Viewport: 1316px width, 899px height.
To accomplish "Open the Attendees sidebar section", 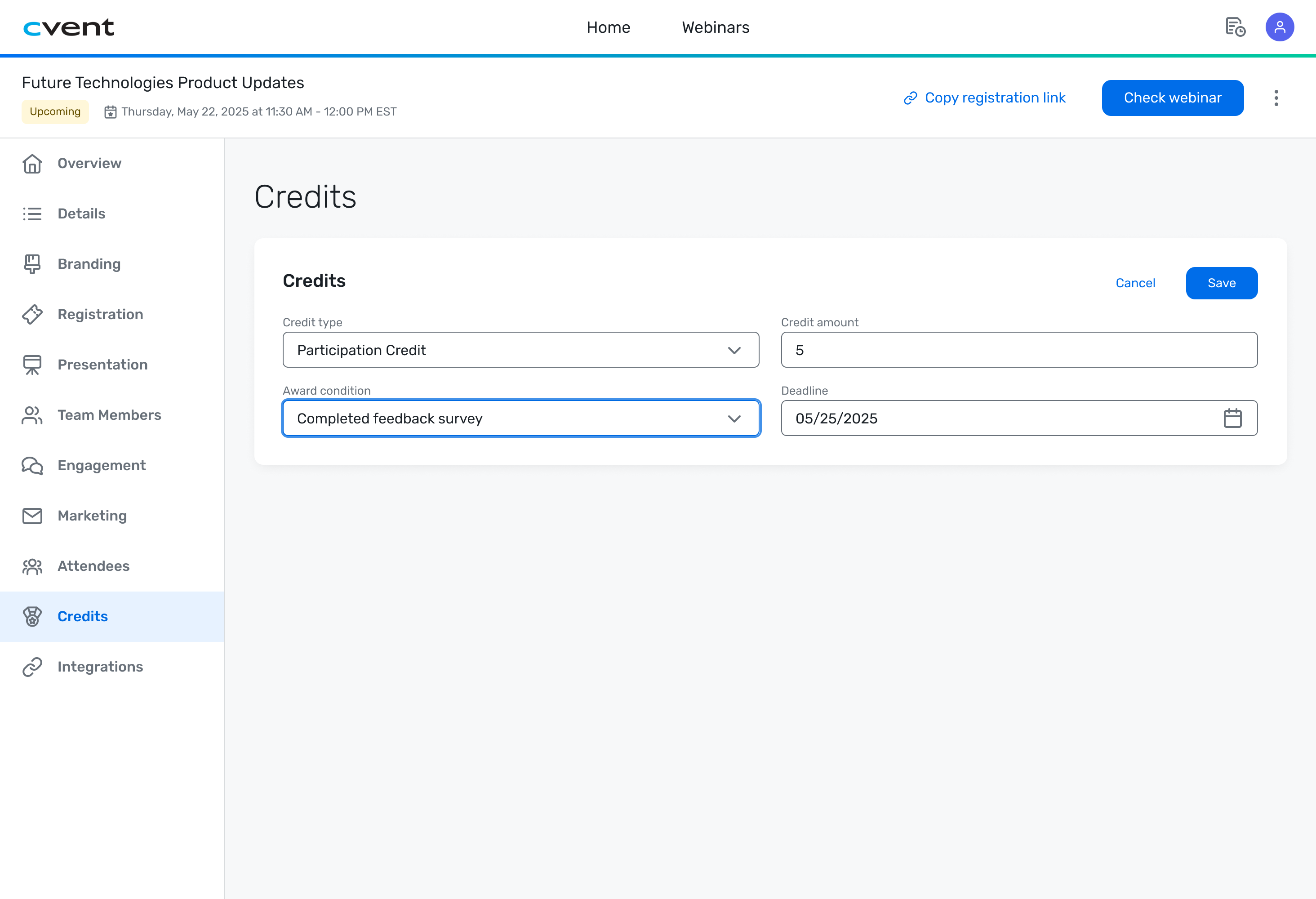I will click(x=93, y=566).
